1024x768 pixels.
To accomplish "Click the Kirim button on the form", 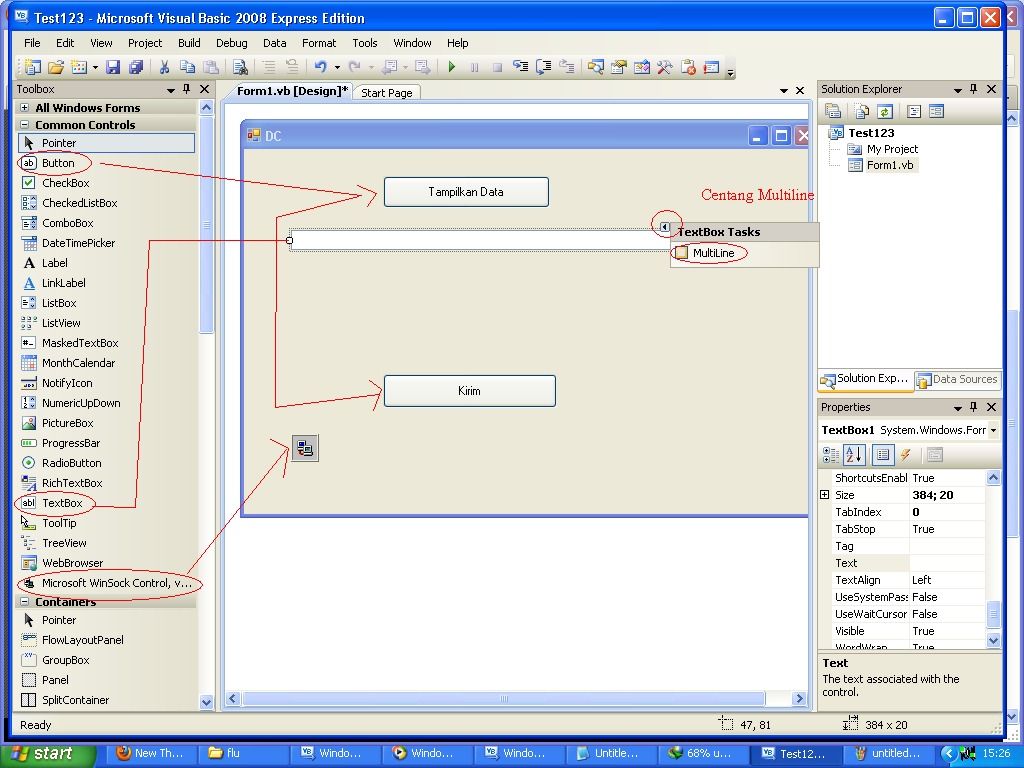I will click(x=470, y=391).
